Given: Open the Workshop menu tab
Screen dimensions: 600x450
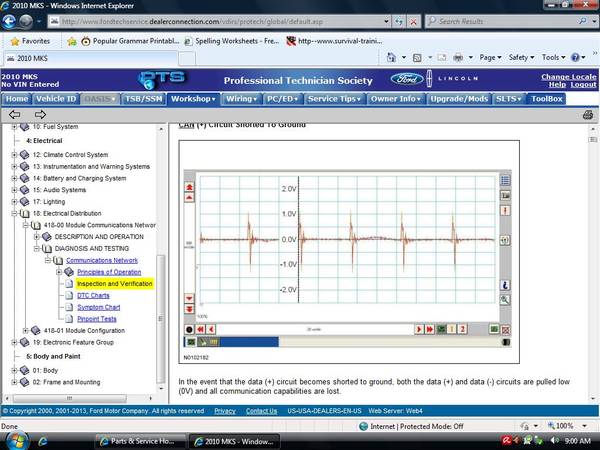Looking at the screenshot, I should click(x=193, y=99).
